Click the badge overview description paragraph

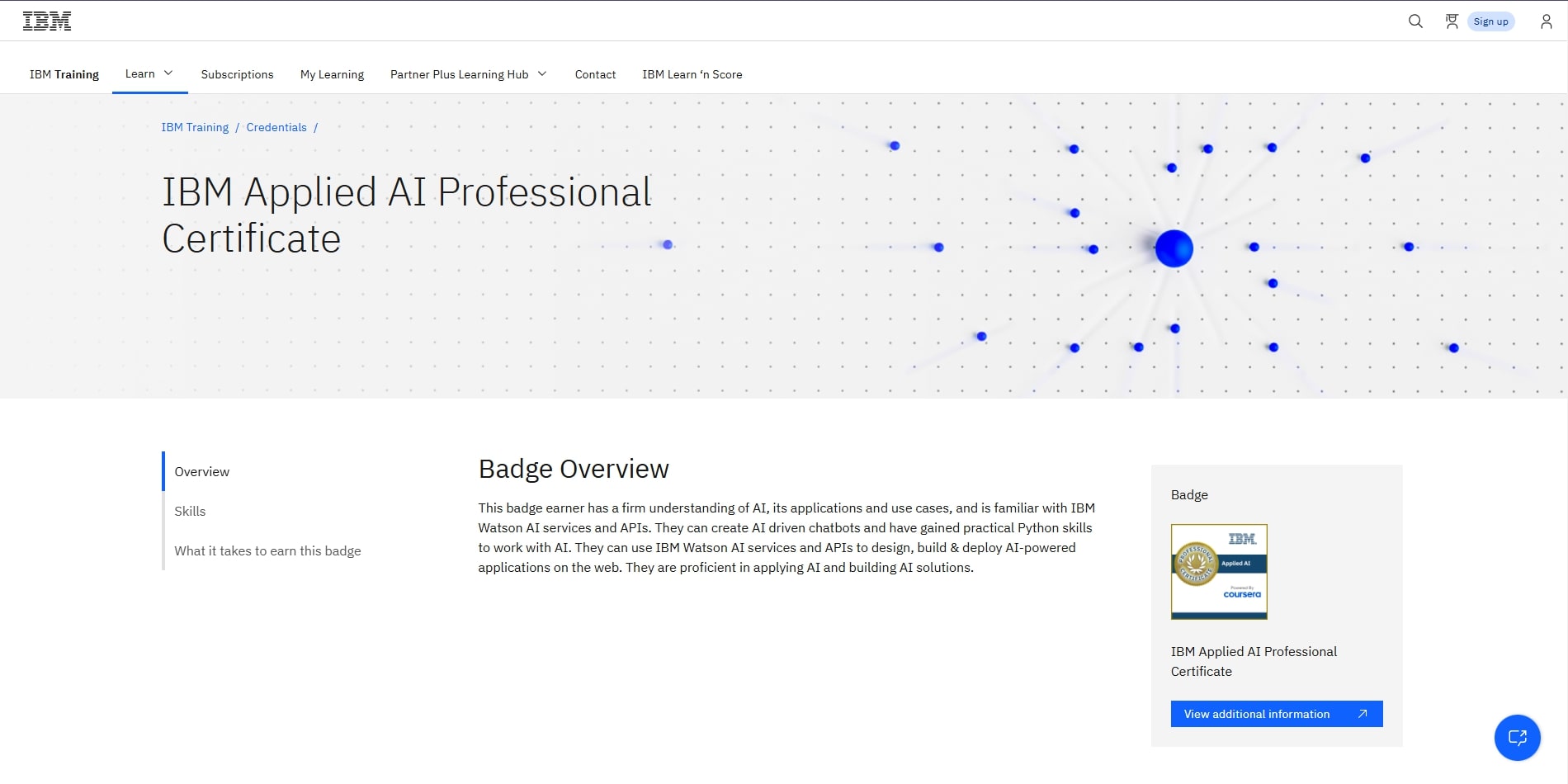tap(787, 537)
